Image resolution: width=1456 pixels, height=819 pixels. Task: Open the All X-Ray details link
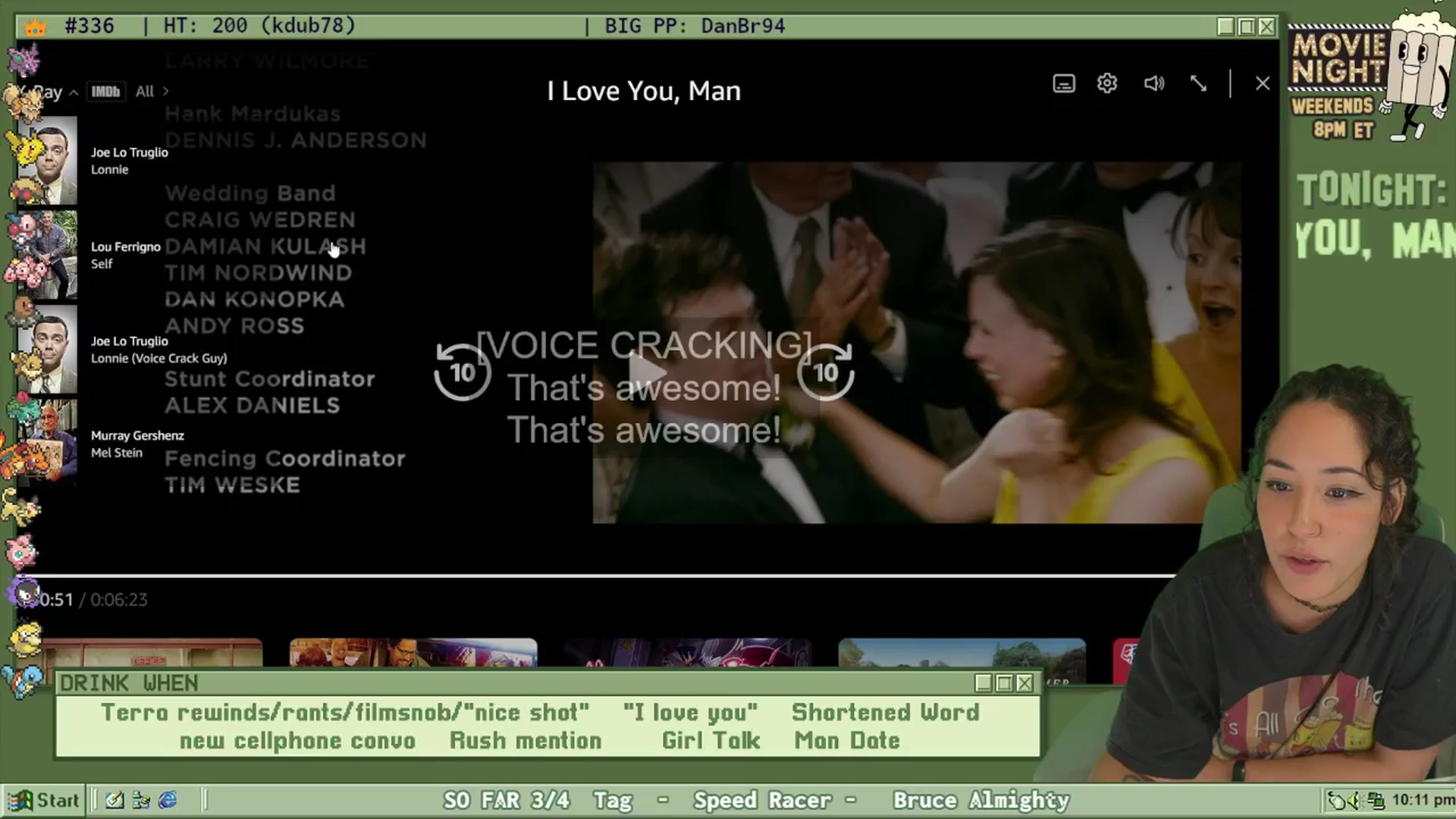coord(152,92)
